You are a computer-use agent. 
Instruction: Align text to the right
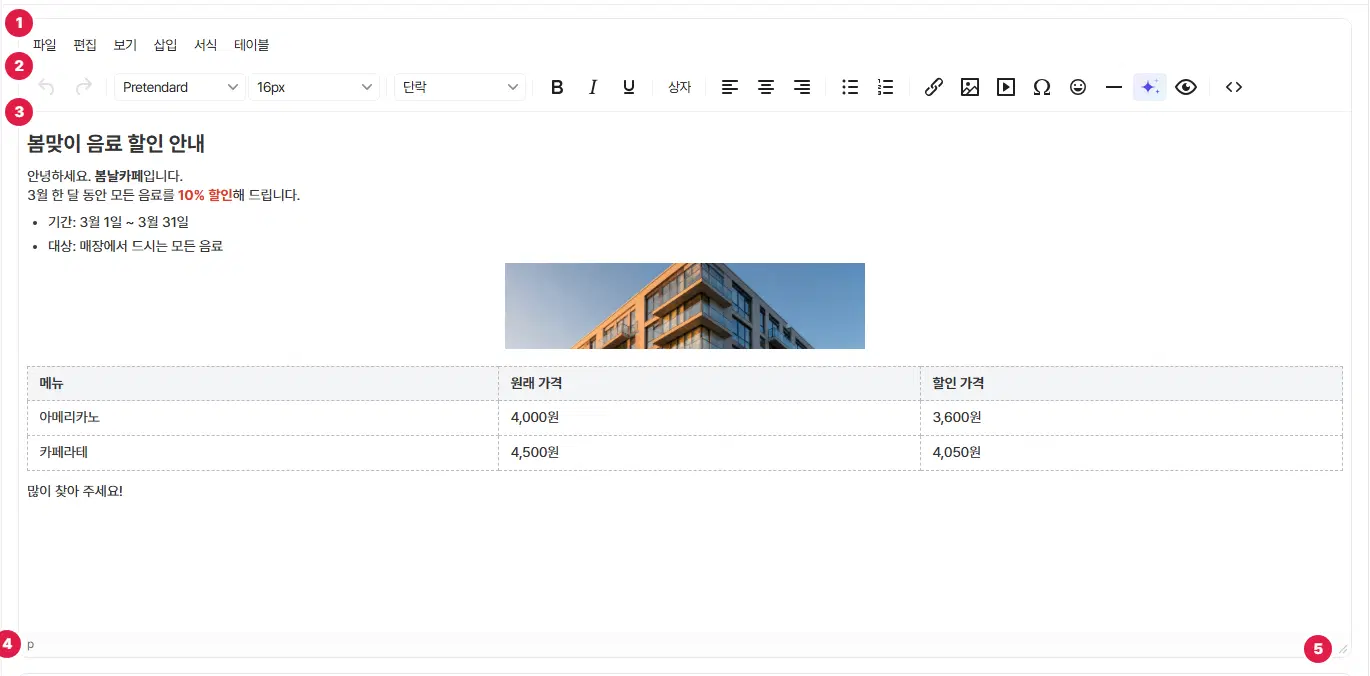pyautogui.click(x=802, y=87)
